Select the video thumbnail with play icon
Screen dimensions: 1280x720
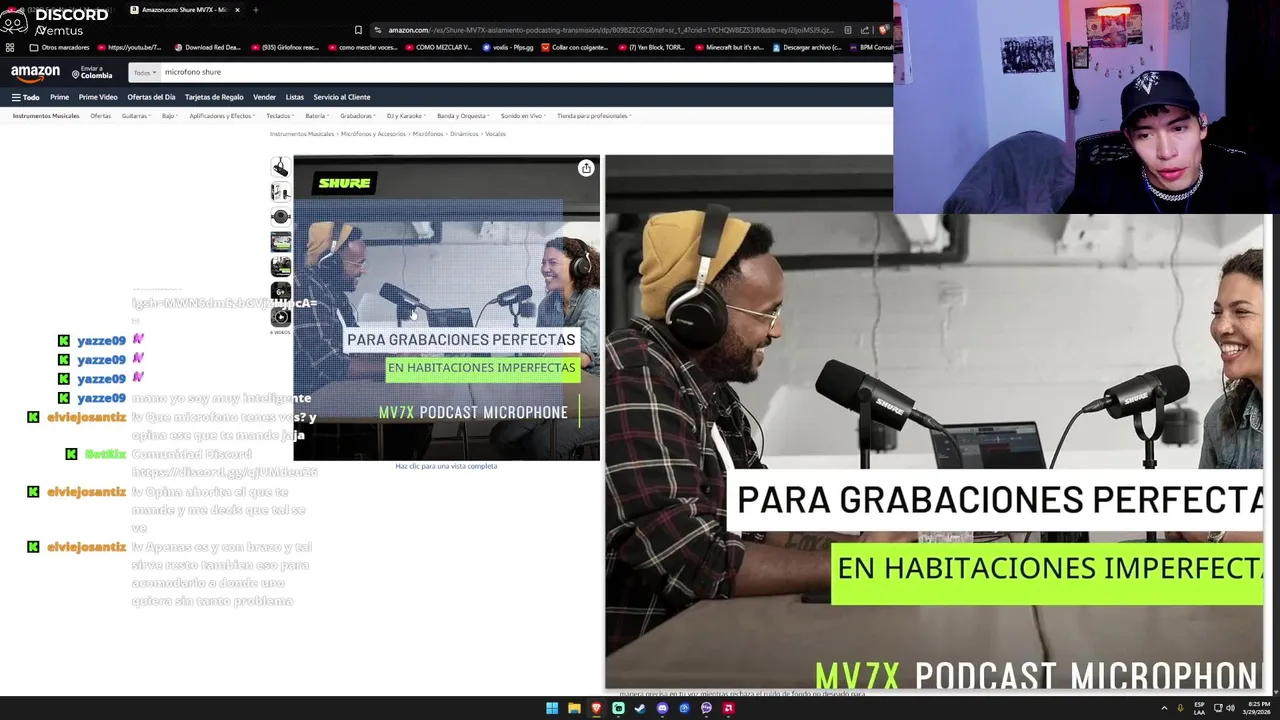click(280, 317)
